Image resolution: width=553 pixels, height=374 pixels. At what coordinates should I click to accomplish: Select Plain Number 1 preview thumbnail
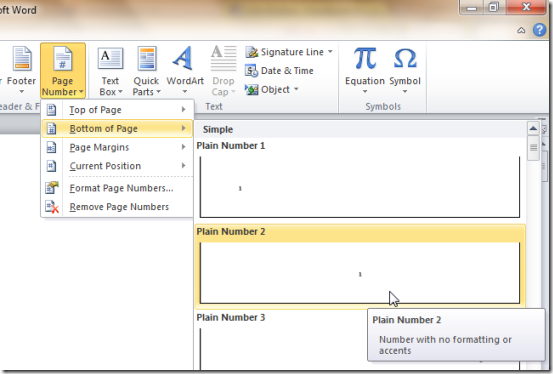[x=360, y=187]
